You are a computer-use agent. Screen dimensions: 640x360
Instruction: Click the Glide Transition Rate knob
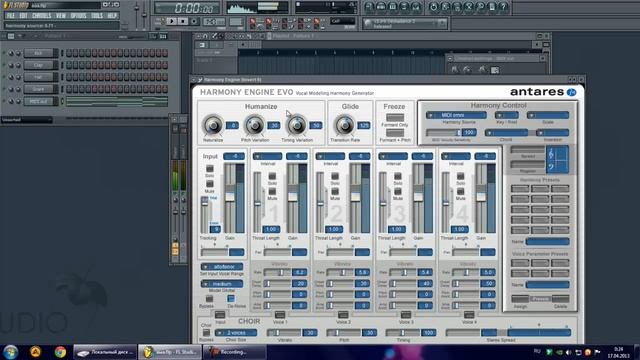point(344,125)
